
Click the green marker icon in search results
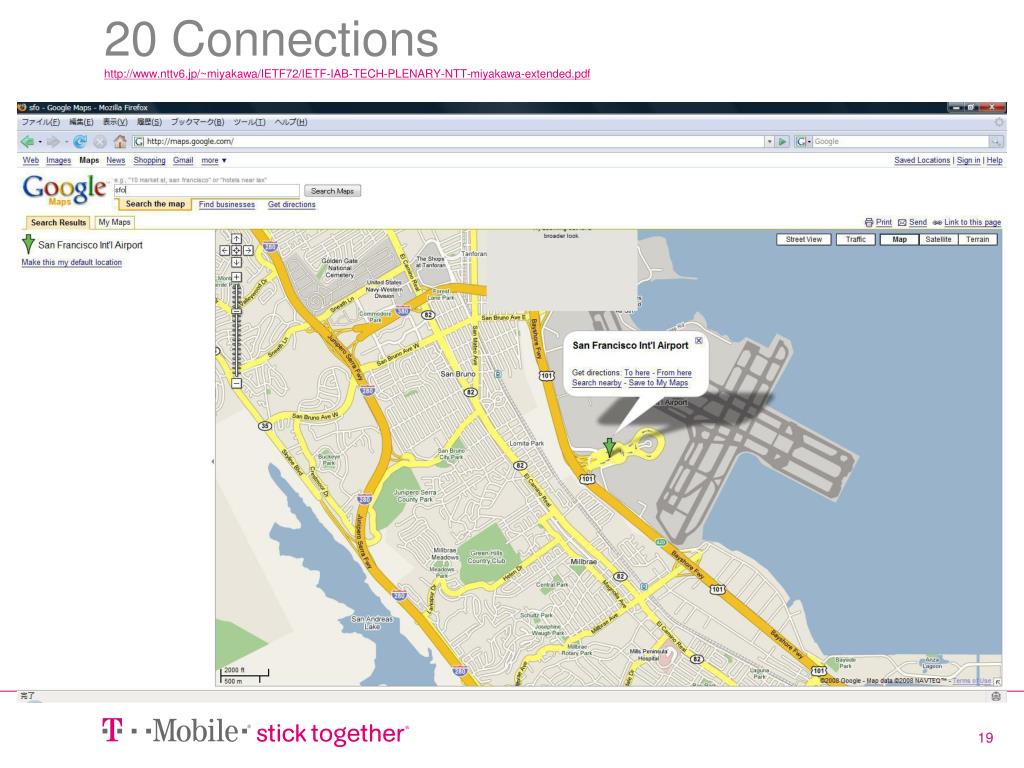(28, 244)
